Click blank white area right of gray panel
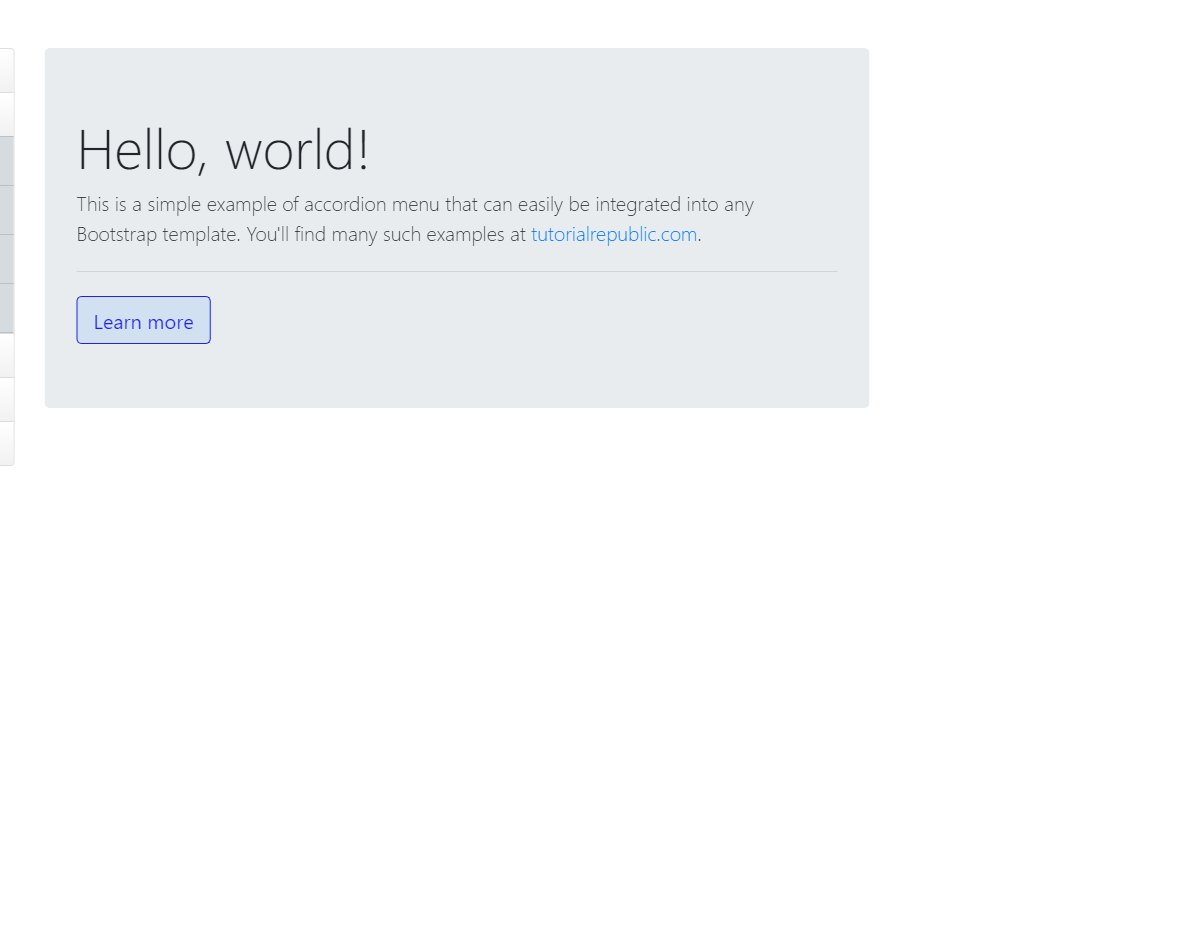The width and height of the screenshot is (1200, 952). 1030,230
